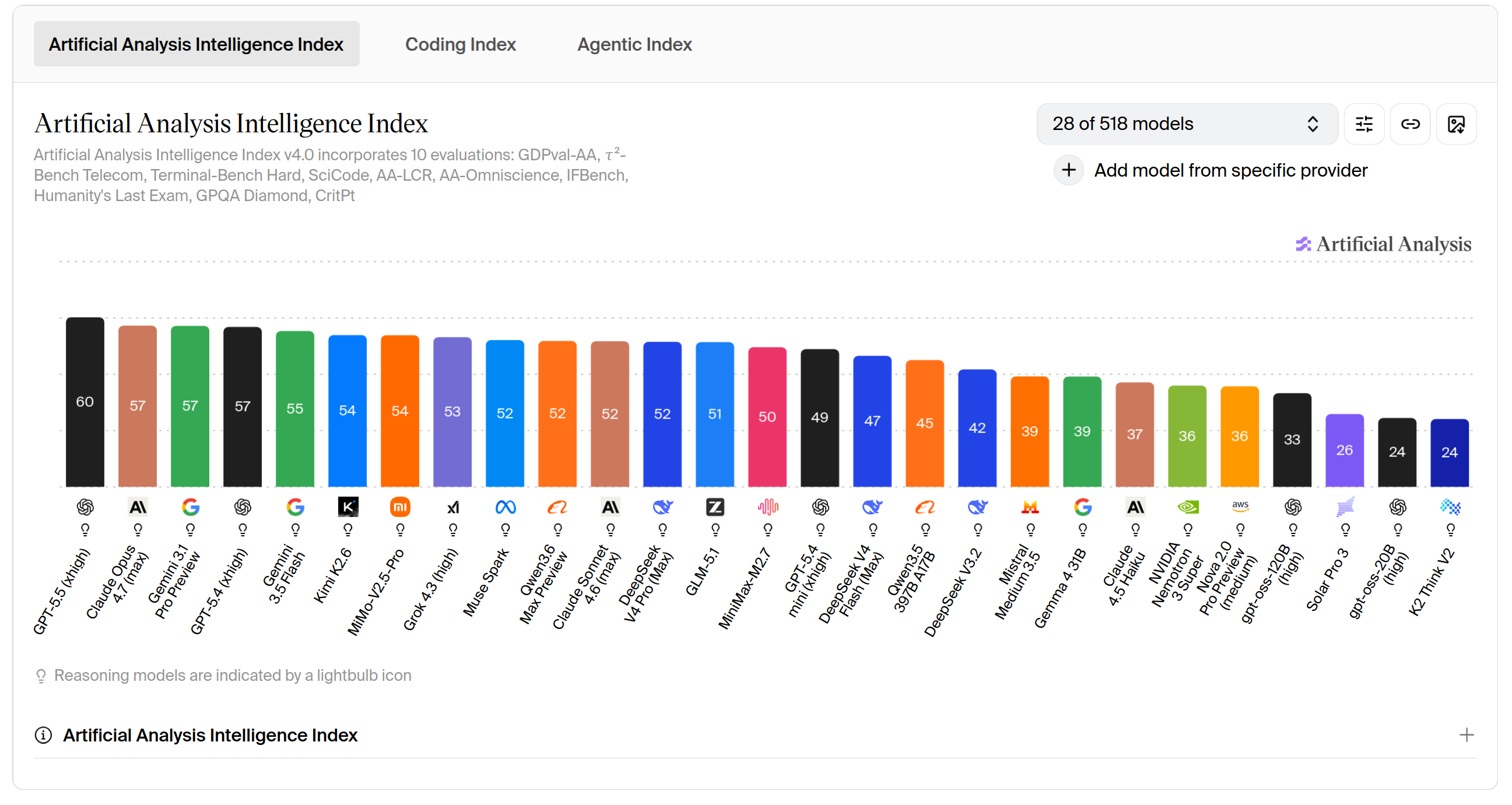Click the Xiaomi MiMo-V2.5-Pro logo

pyautogui.click(x=401, y=507)
